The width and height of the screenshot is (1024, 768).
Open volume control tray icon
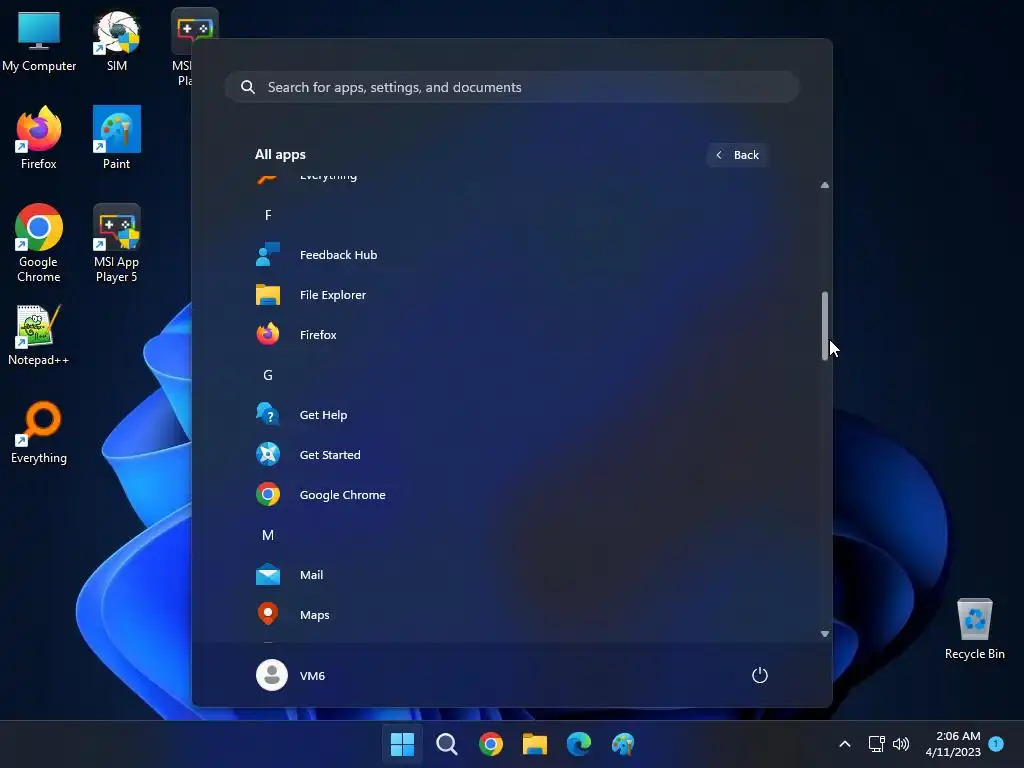coord(901,744)
